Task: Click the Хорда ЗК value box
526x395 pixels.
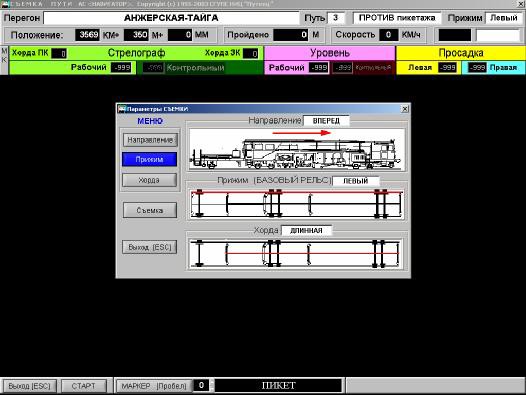Action: [x=251, y=53]
